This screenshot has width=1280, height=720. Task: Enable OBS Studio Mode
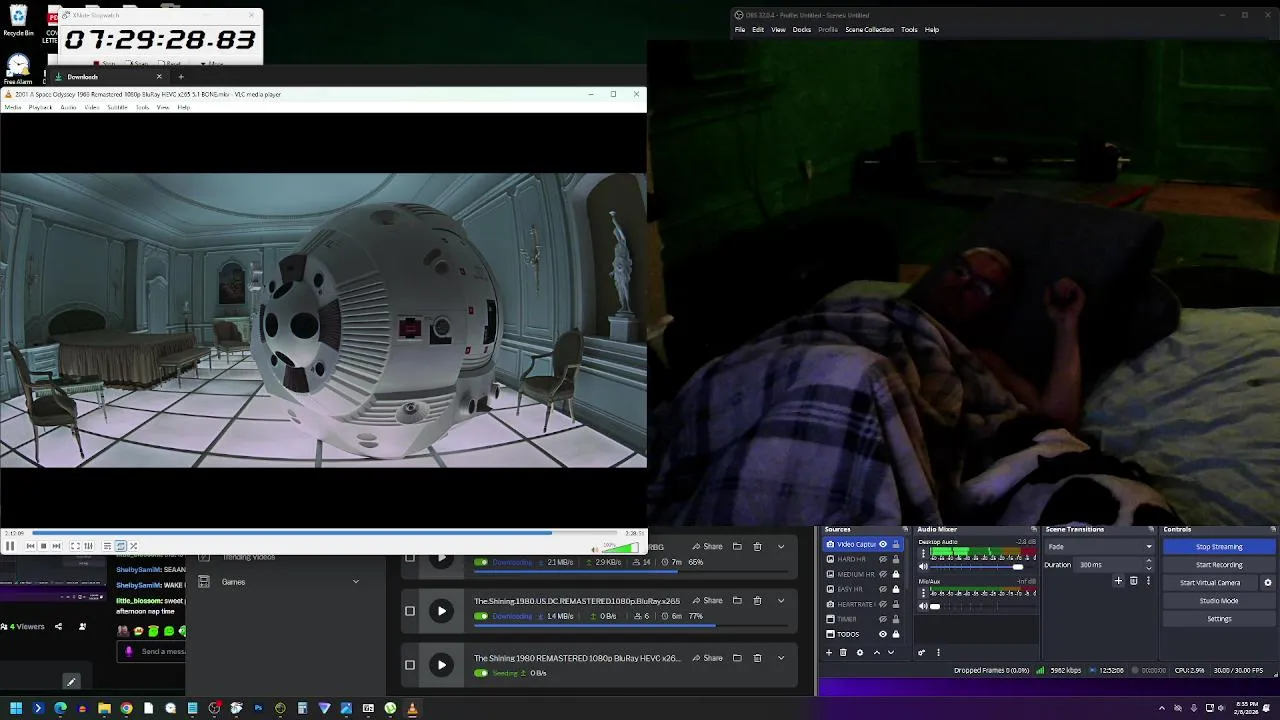pyautogui.click(x=1219, y=601)
